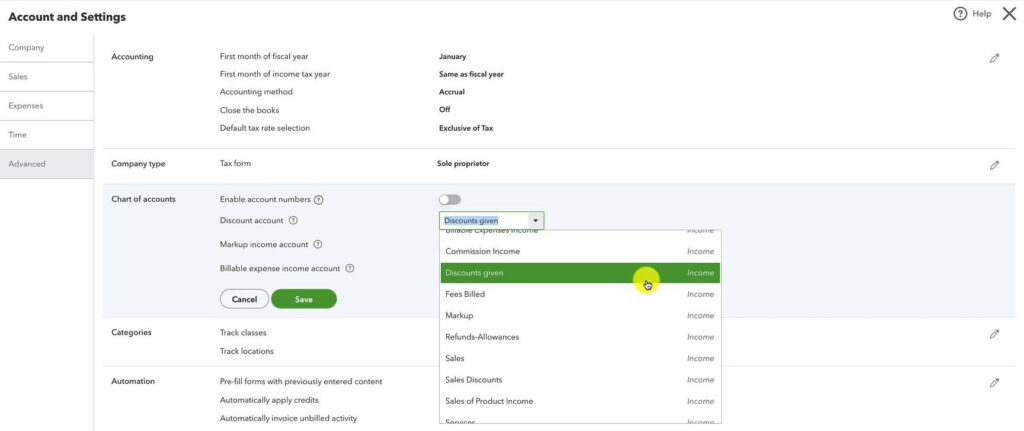Cancel chart of accounts changes

tap(244, 299)
